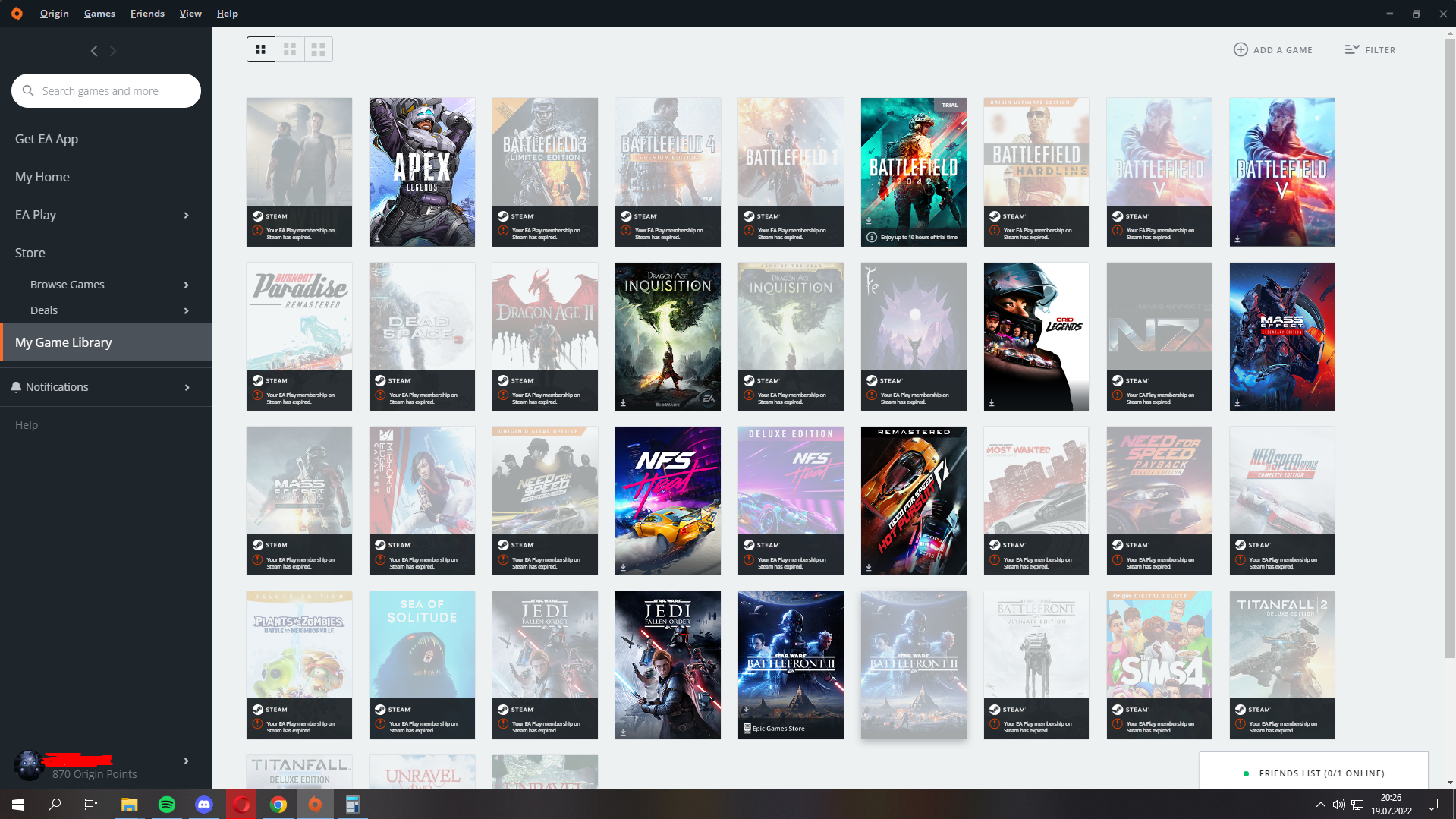Open the Friends menu

tap(147, 14)
